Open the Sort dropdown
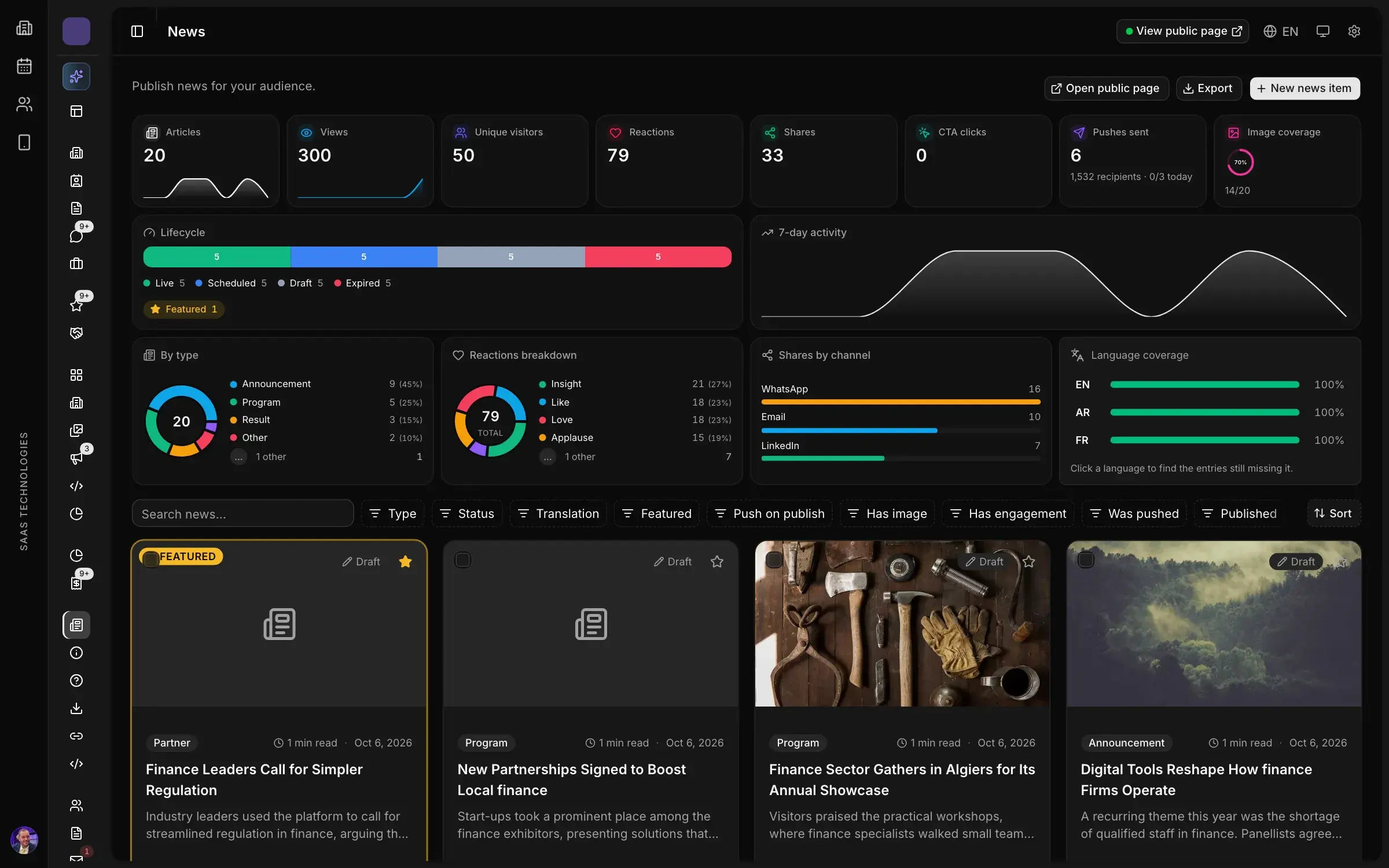Viewport: 1389px width, 868px height. pos(1333,513)
